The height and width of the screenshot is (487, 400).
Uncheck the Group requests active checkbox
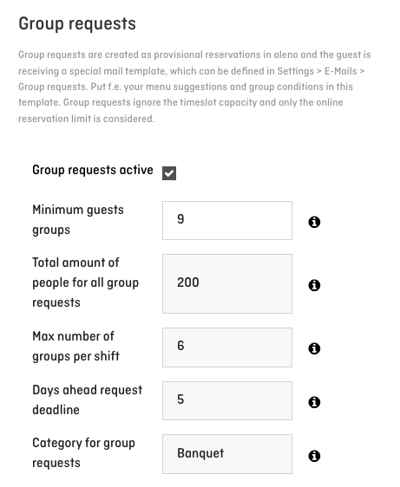pyautogui.click(x=169, y=173)
